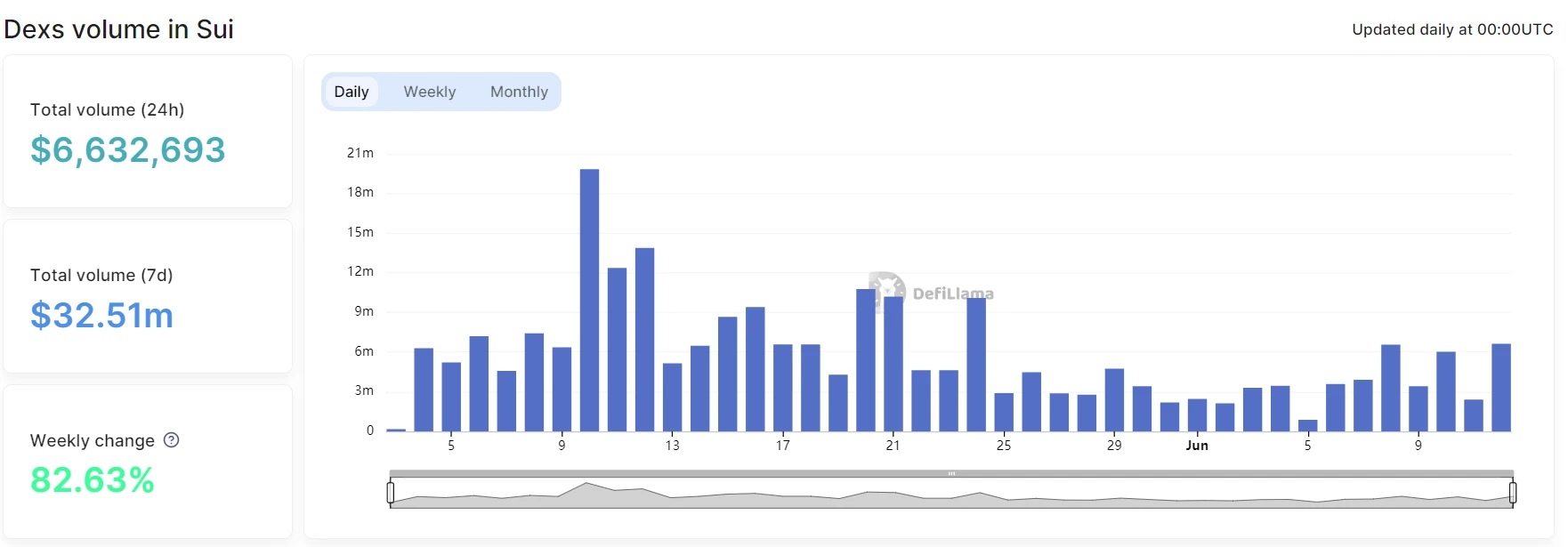1568x547 pixels.
Task: Click the Weekly change help icon
Action: (172, 440)
